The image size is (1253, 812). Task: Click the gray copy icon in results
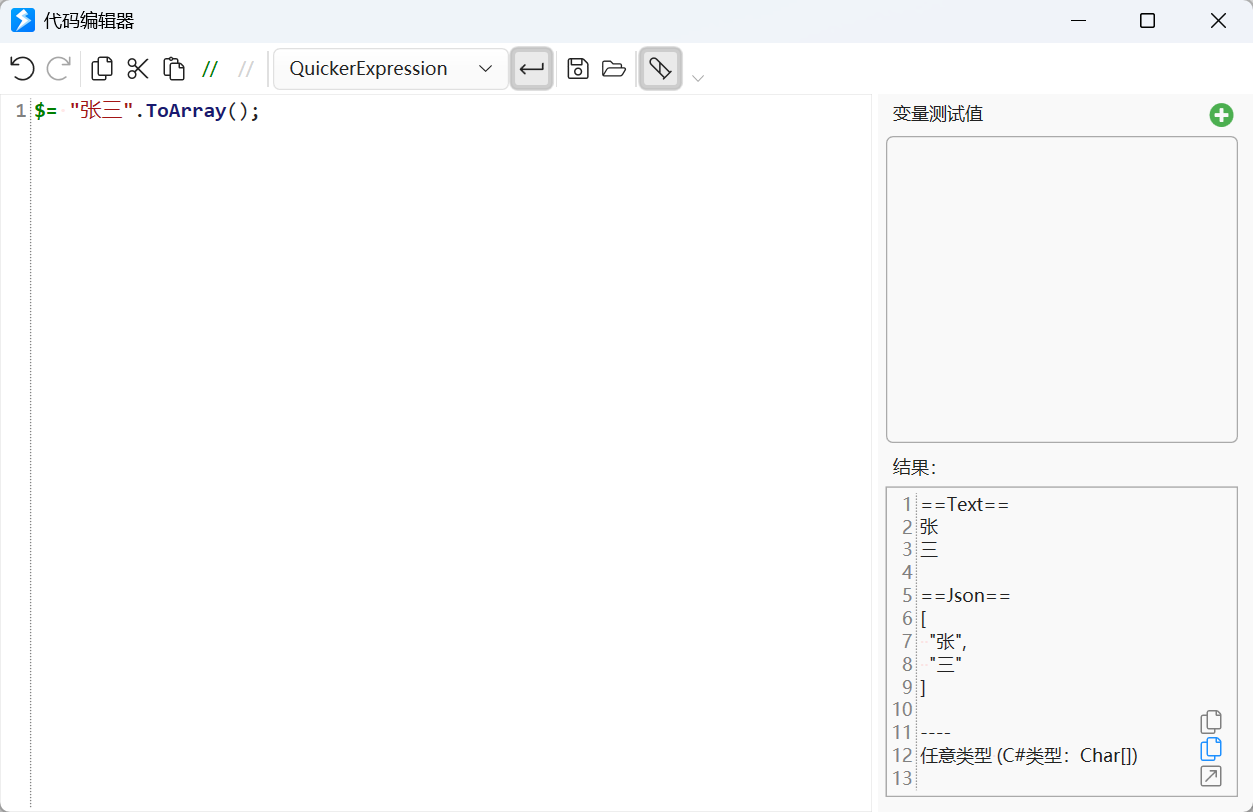[x=1211, y=721]
